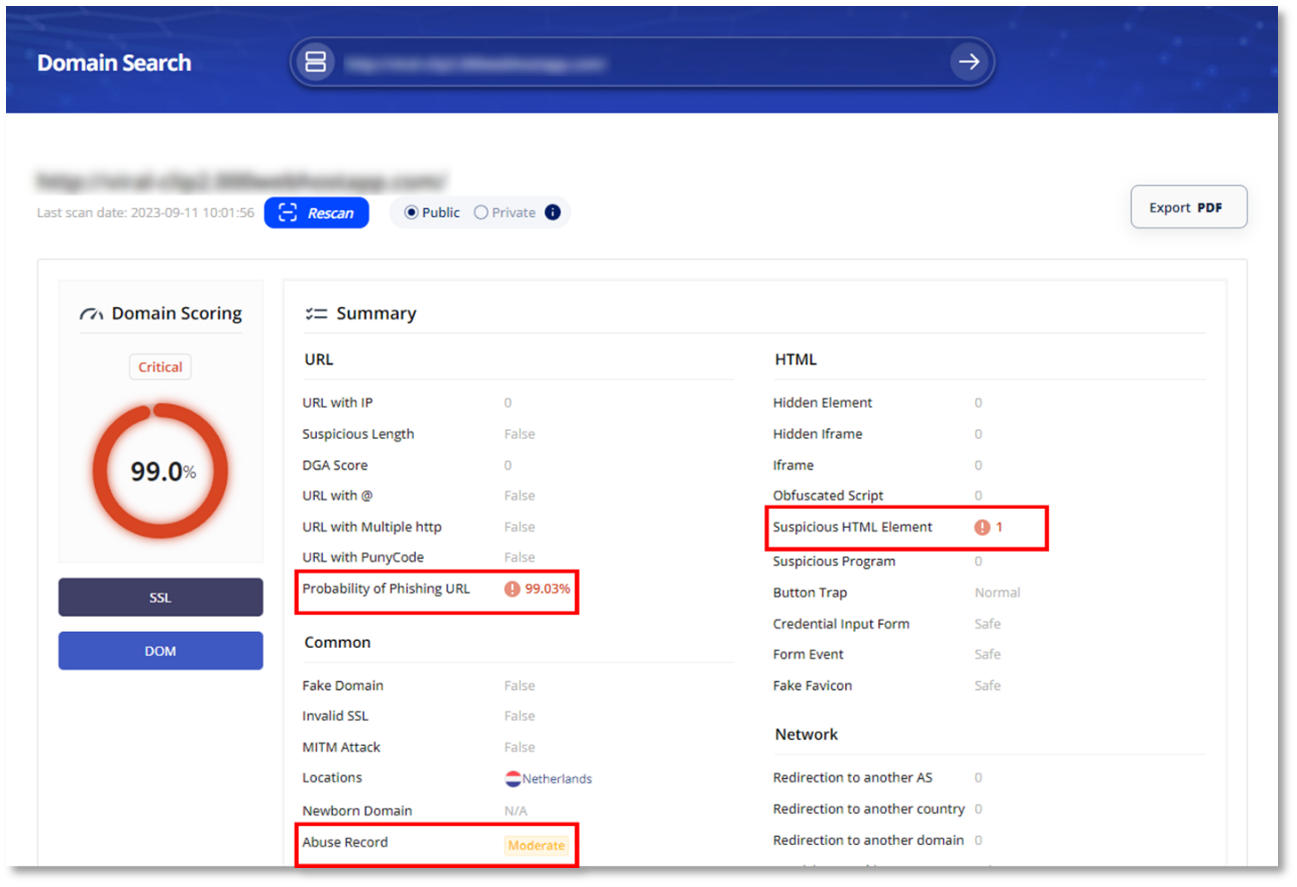Click the Domain Scoring gauge icon

click(91, 314)
